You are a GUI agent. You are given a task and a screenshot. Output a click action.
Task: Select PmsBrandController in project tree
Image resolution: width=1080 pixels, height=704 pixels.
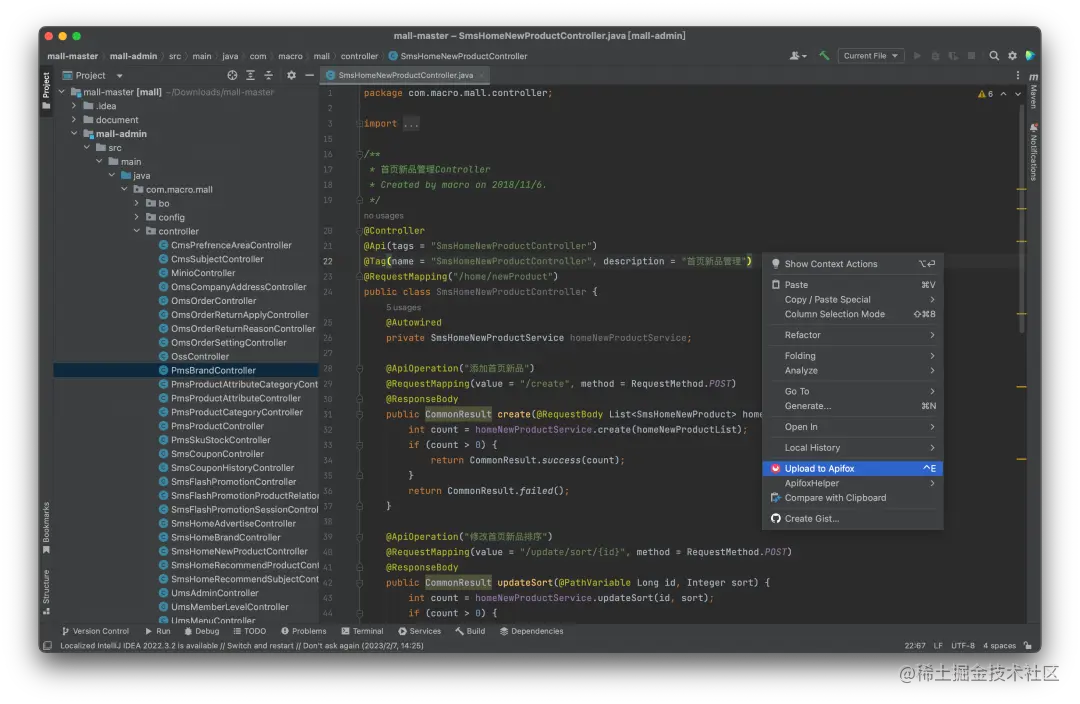pos(213,370)
